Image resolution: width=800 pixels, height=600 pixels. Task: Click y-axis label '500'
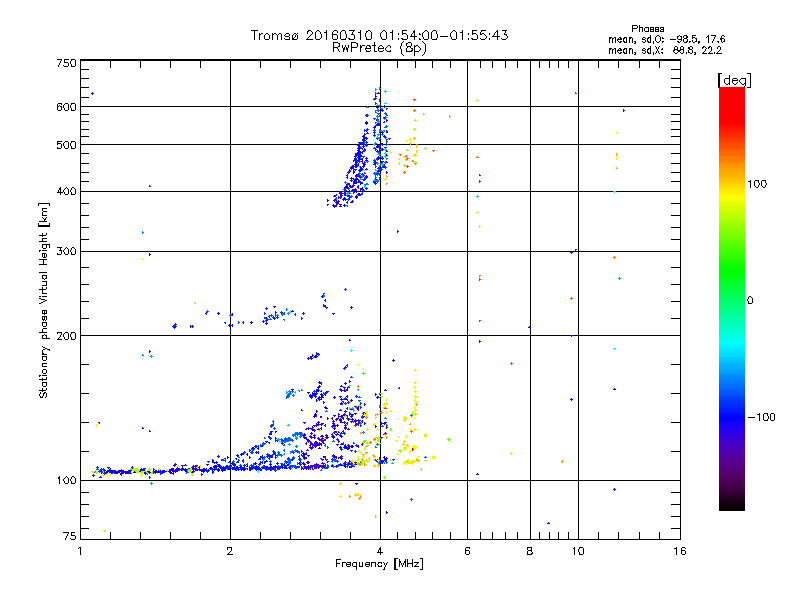[66, 145]
